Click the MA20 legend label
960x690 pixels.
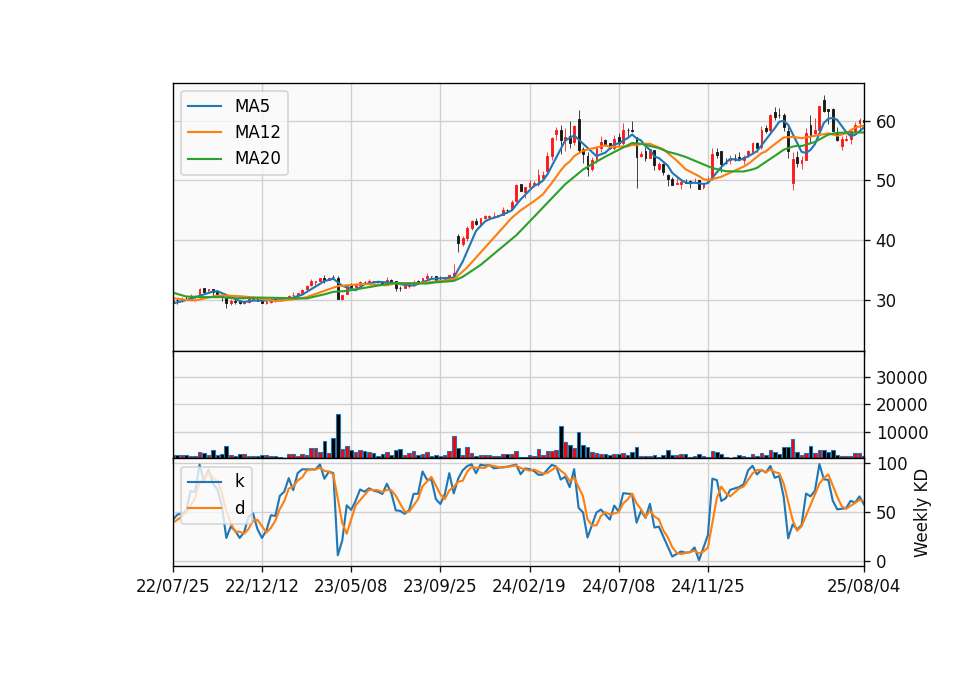pos(257,158)
